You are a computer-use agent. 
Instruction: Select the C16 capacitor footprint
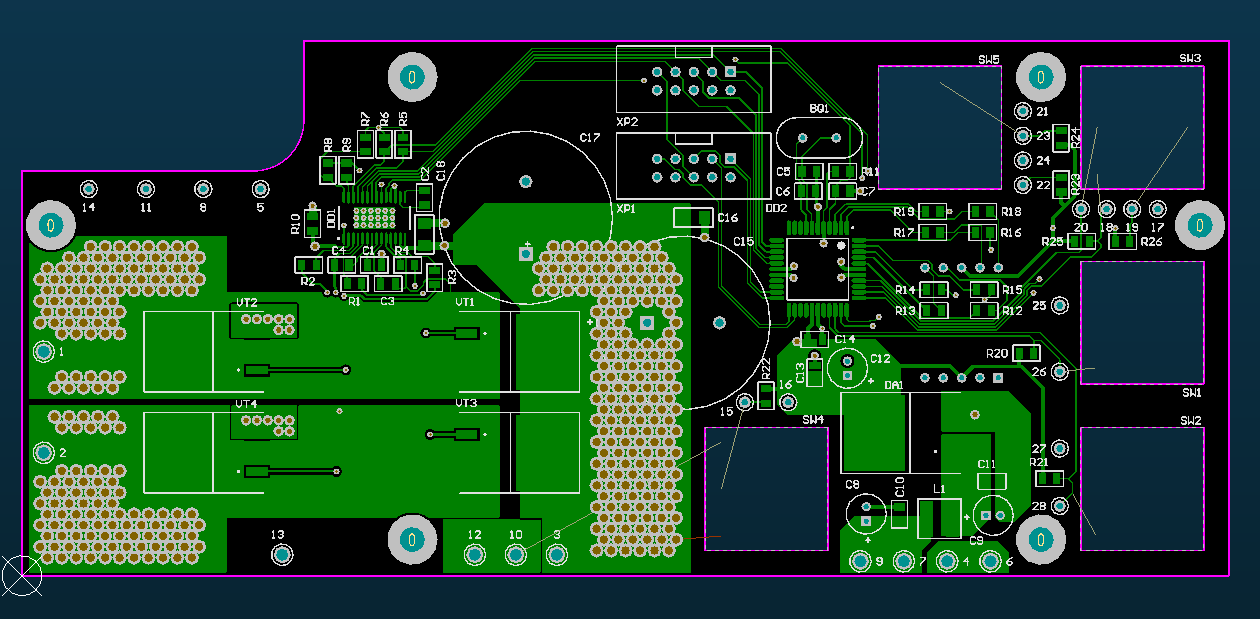click(x=694, y=217)
